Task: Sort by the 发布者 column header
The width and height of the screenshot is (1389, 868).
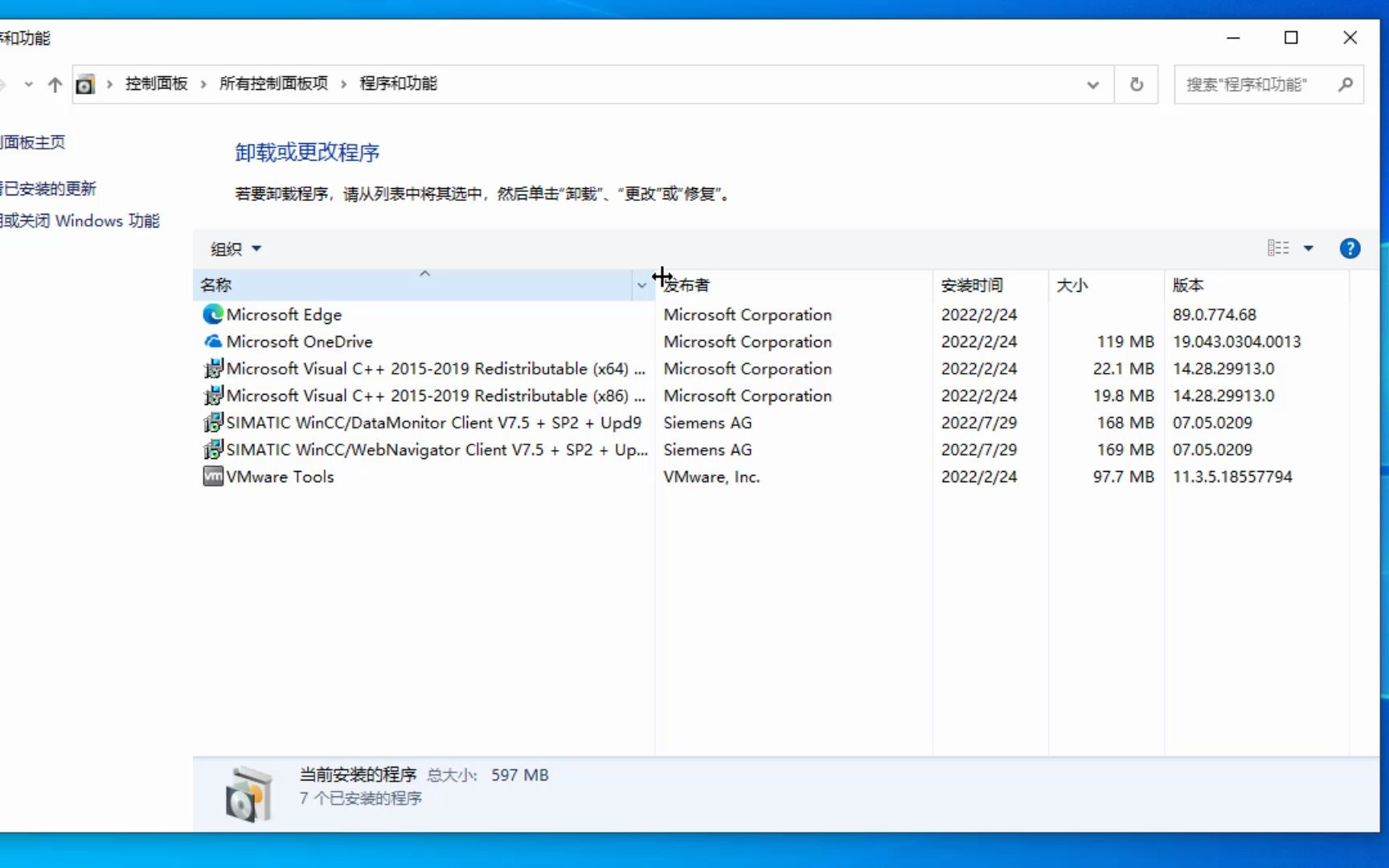Action: 793,285
